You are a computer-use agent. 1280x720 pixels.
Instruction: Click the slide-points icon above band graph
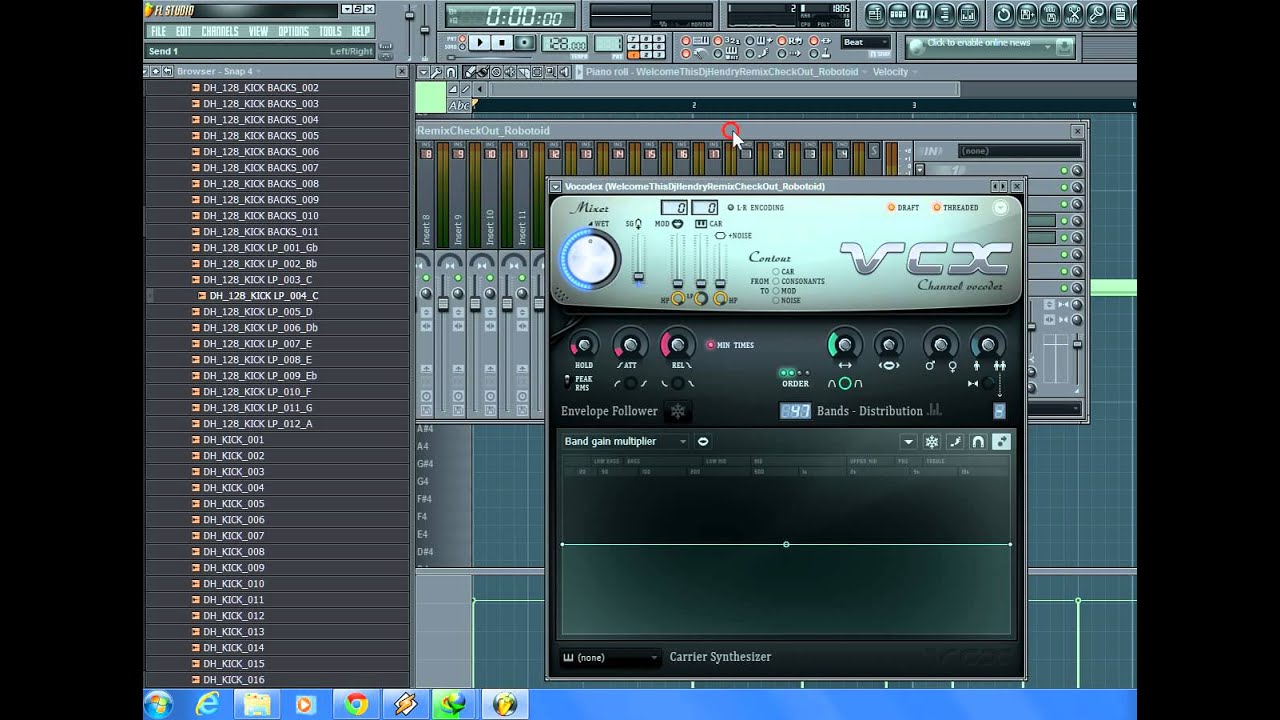point(1002,442)
